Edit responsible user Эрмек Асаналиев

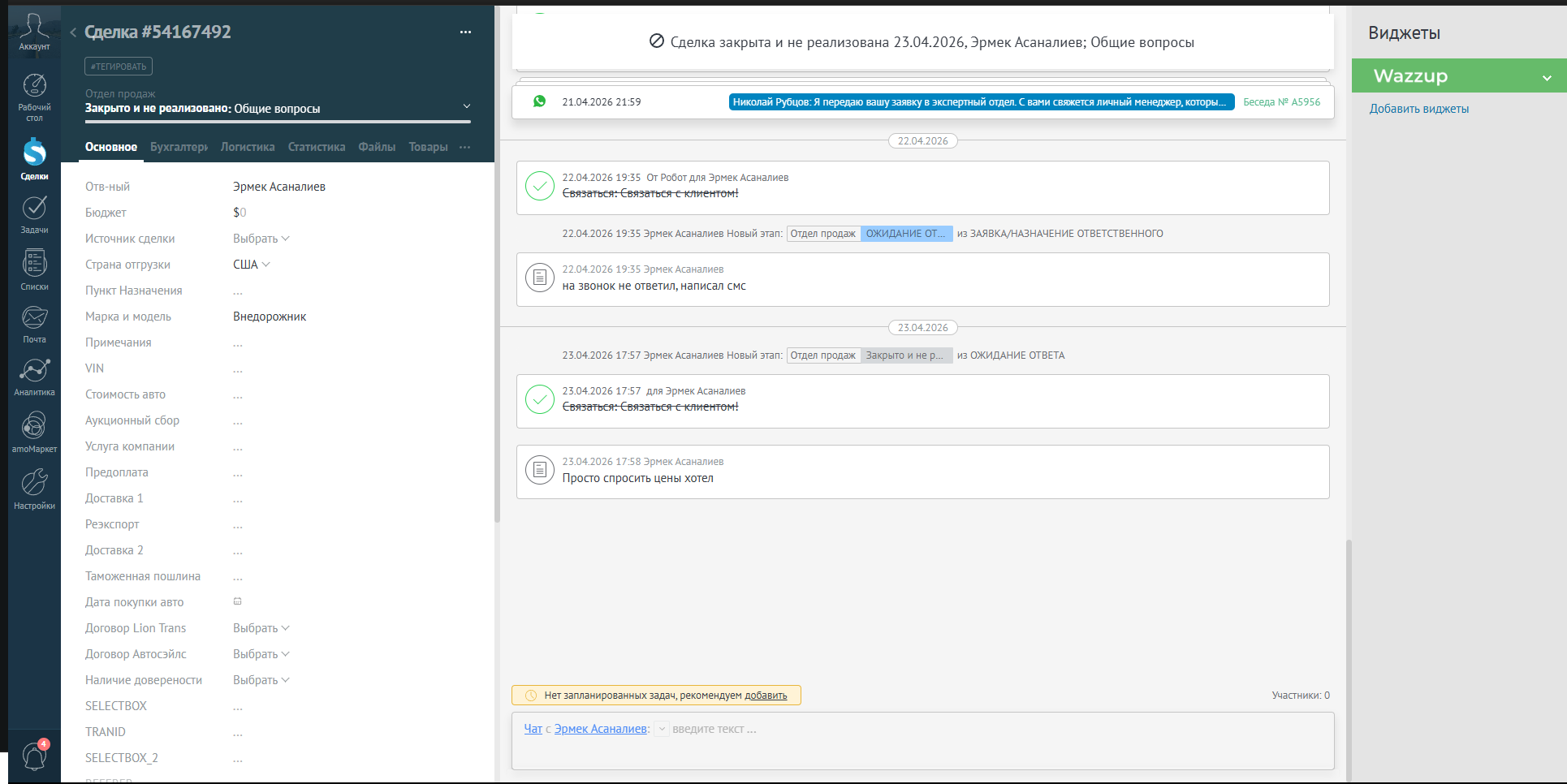pos(279,187)
